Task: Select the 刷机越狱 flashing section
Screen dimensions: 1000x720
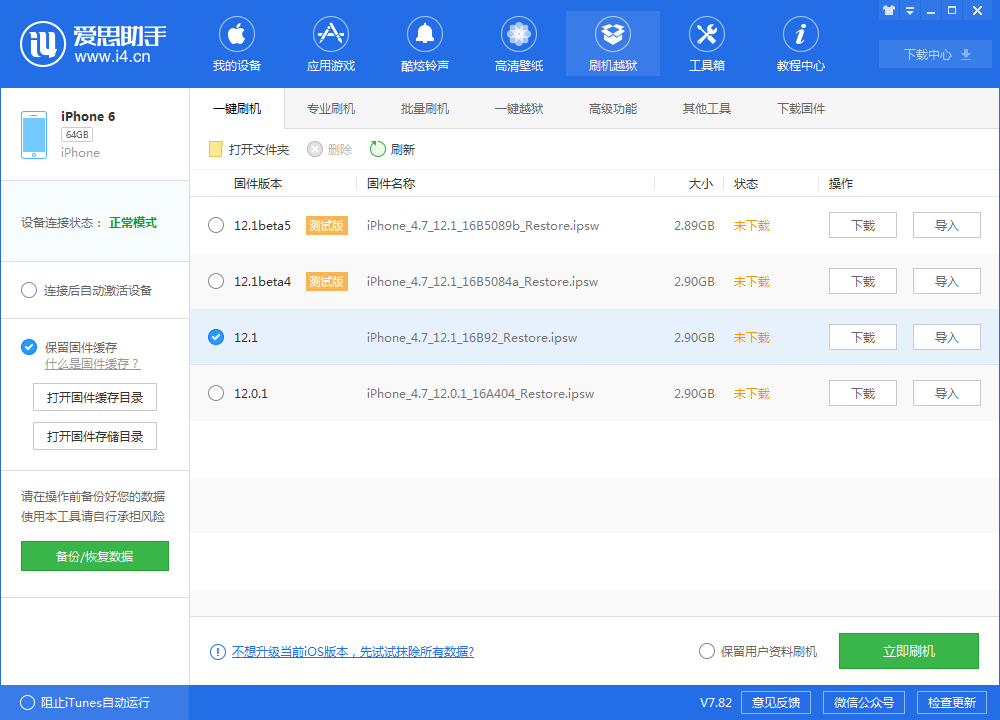Action: pos(612,43)
